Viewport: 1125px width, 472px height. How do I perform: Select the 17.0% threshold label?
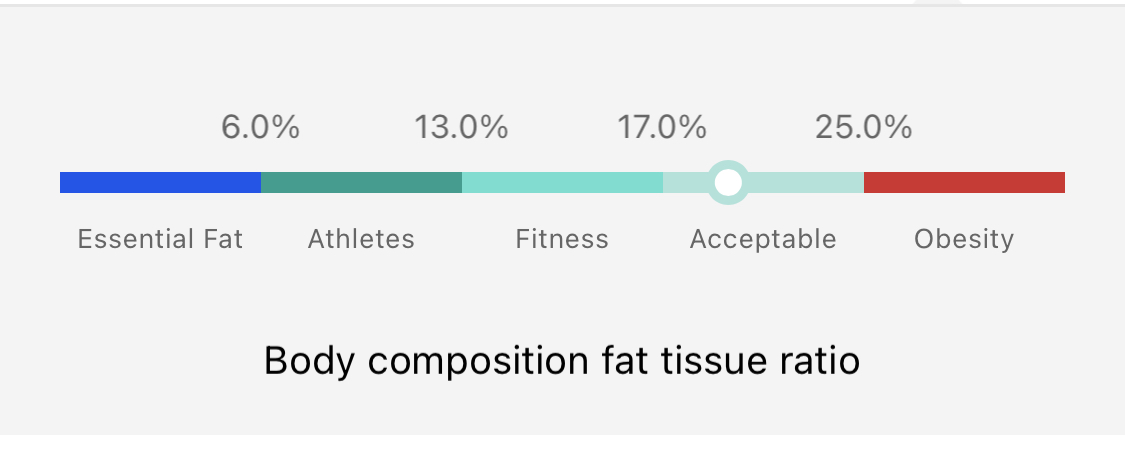point(662,128)
